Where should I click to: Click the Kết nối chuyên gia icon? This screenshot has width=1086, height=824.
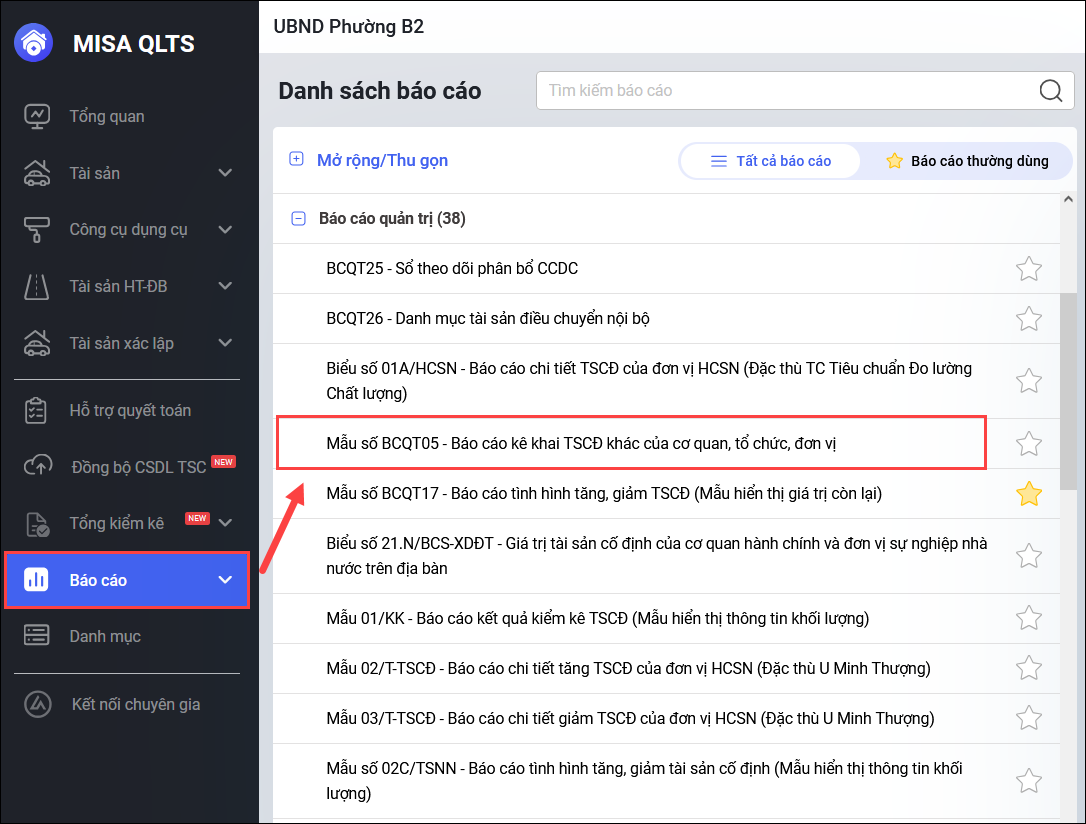pyautogui.click(x=38, y=704)
